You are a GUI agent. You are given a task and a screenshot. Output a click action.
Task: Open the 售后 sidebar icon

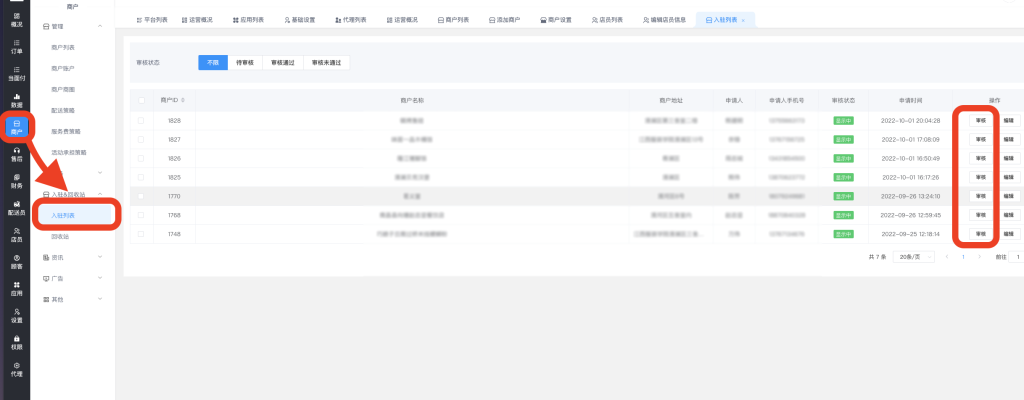point(16,153)
